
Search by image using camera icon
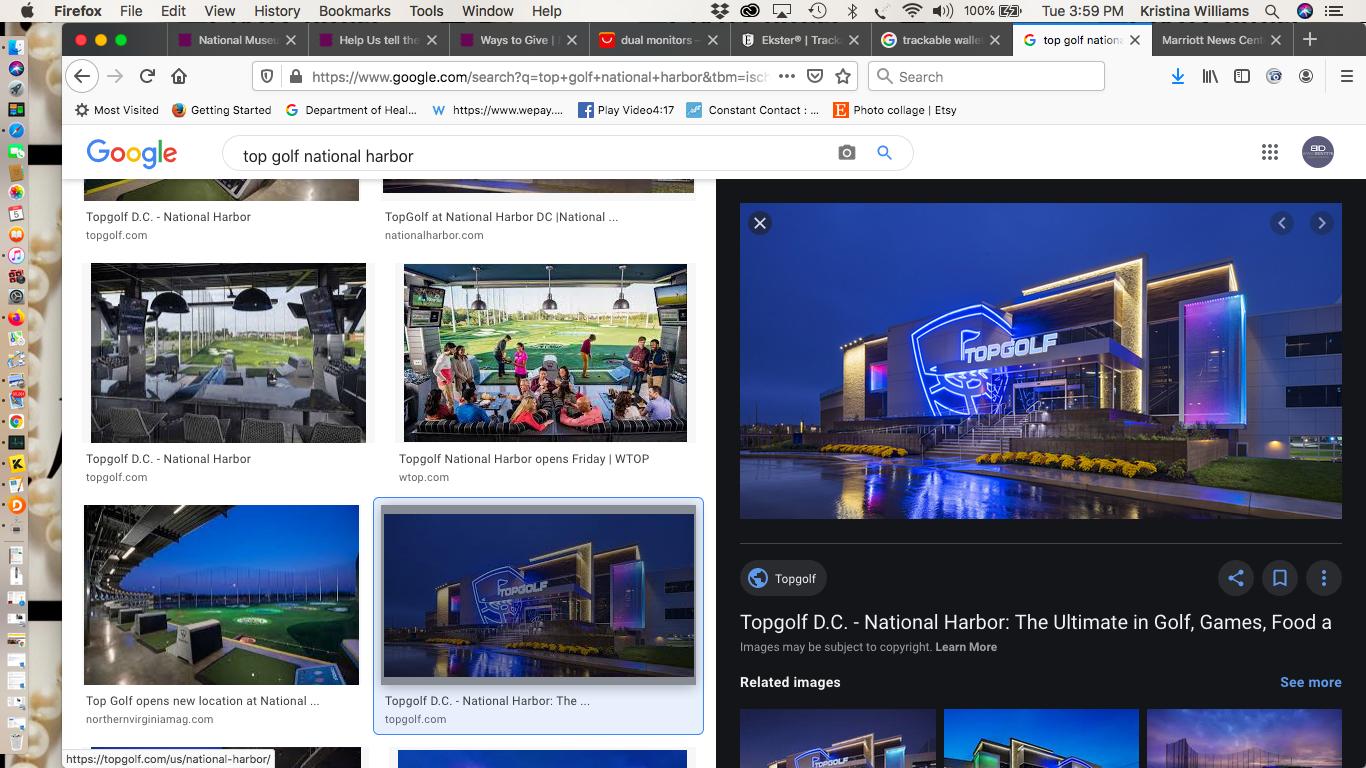click(x=847, y=153)
